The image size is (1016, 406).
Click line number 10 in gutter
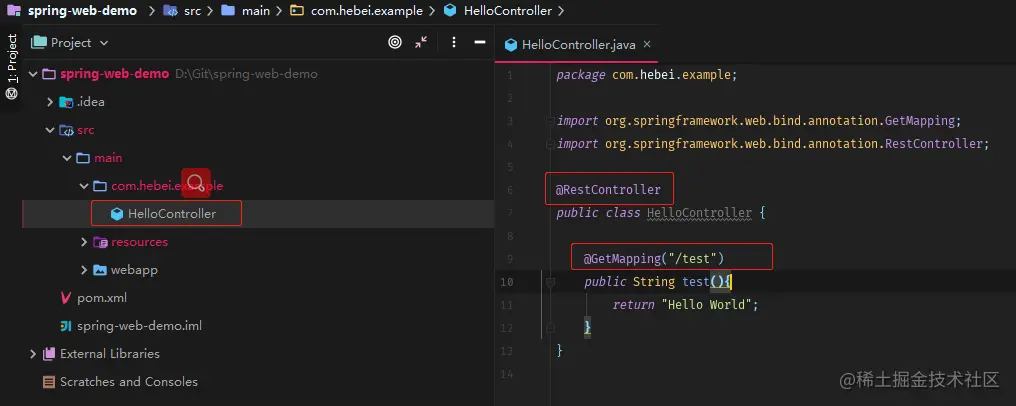[x=507, y=282]
